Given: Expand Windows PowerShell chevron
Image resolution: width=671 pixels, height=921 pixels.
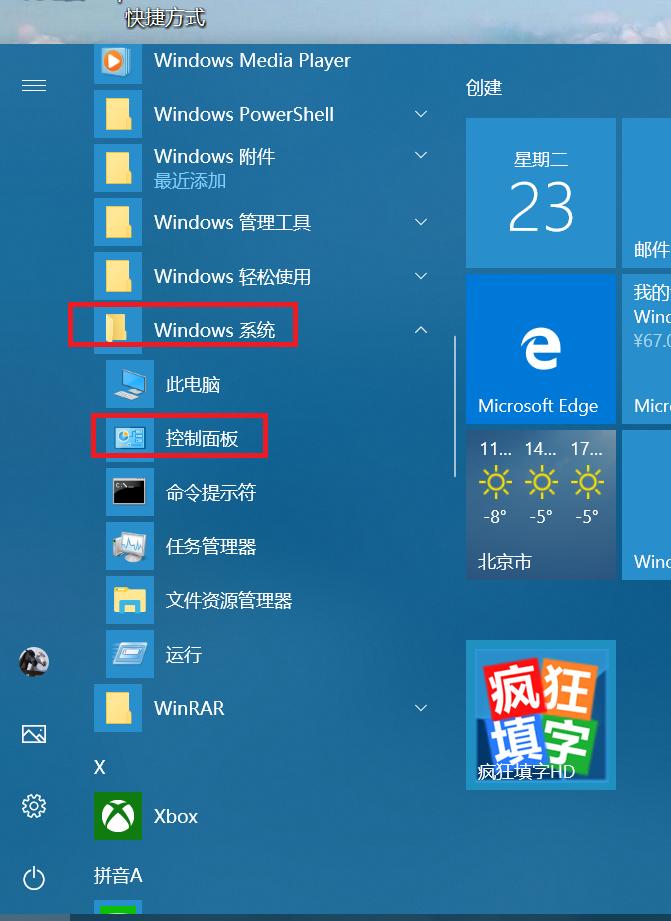Looking at the screenshot, I should [421, 114].
